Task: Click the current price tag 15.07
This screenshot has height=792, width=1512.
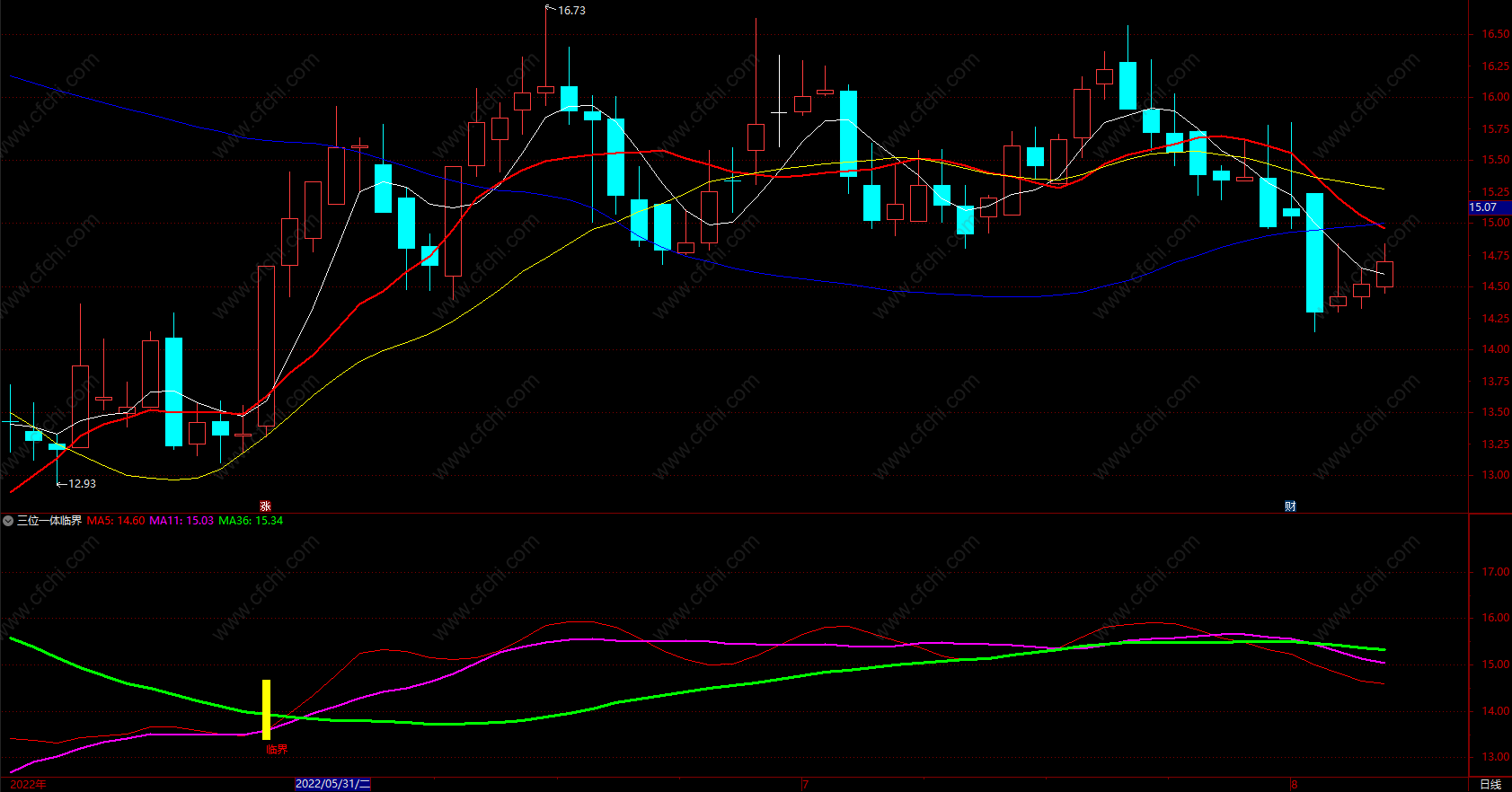Action: (1489, 207)
